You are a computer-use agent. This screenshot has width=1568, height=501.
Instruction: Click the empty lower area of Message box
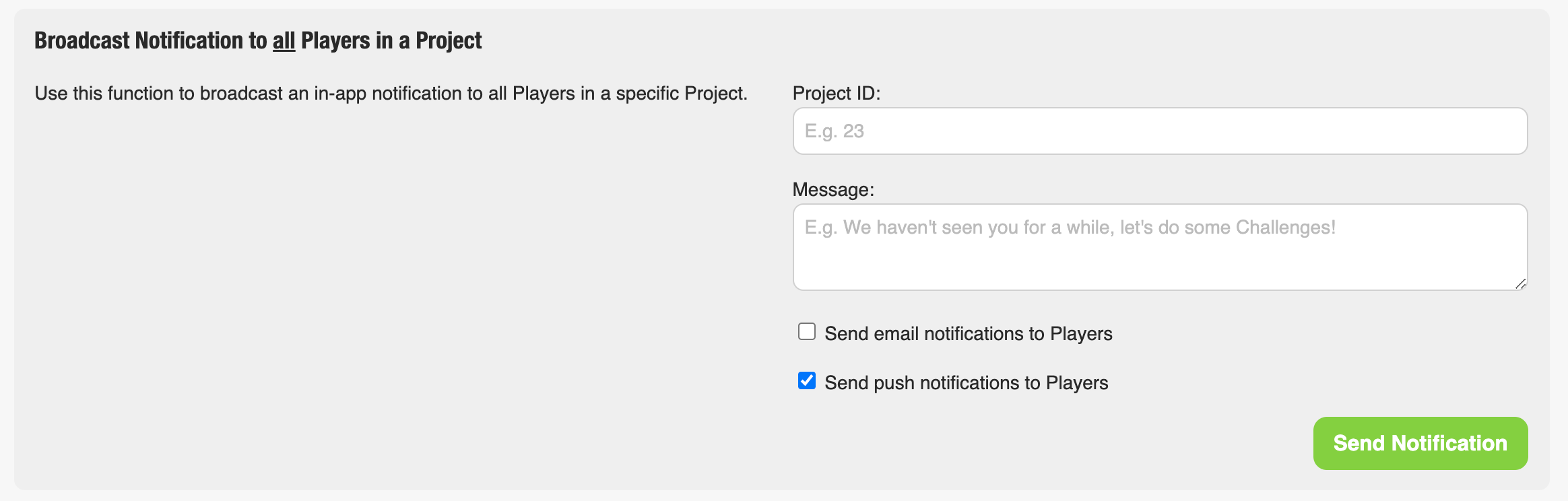click(1160, 266)
